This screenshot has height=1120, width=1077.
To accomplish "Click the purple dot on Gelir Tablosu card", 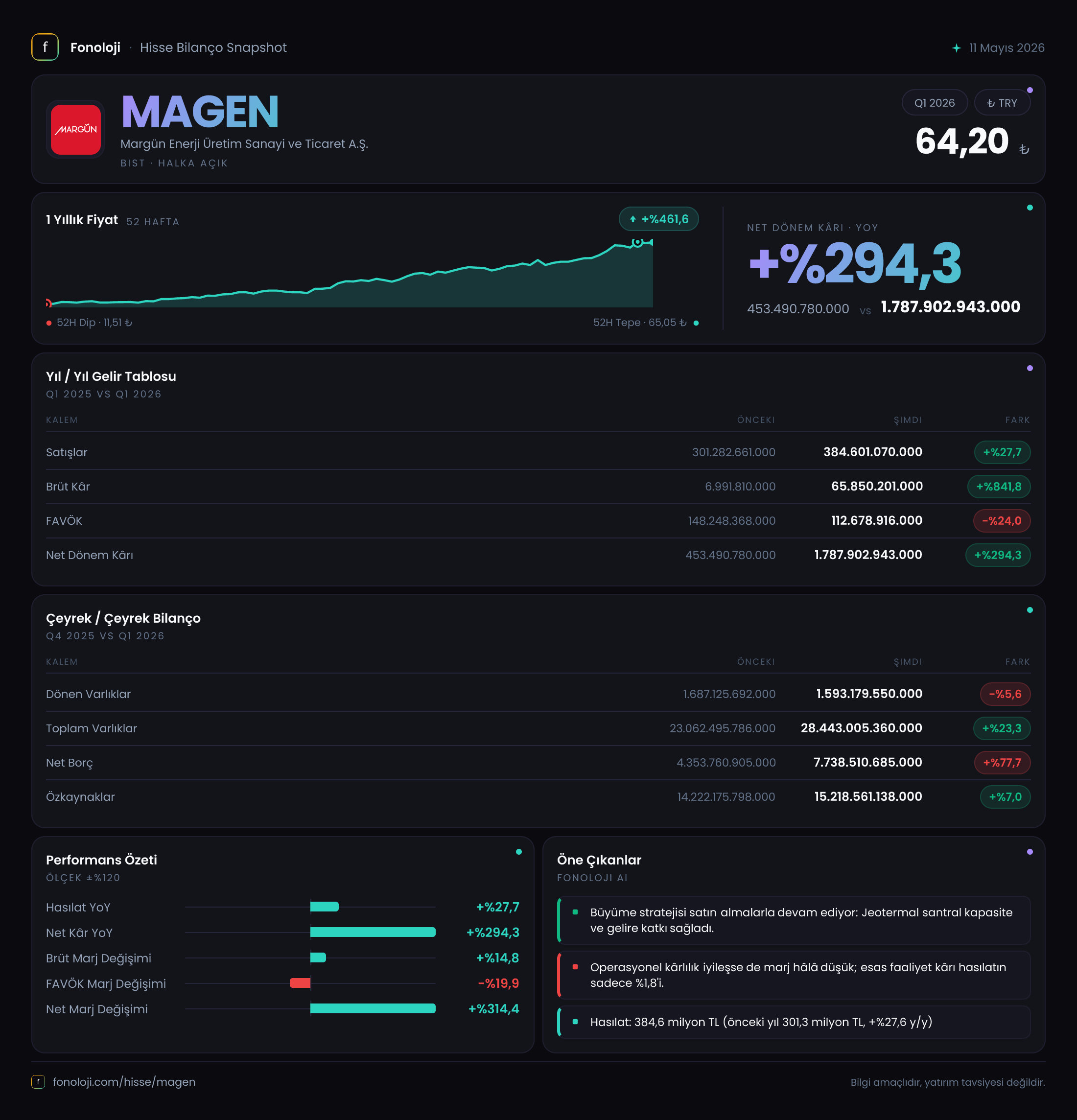I will coord(1030,368).
